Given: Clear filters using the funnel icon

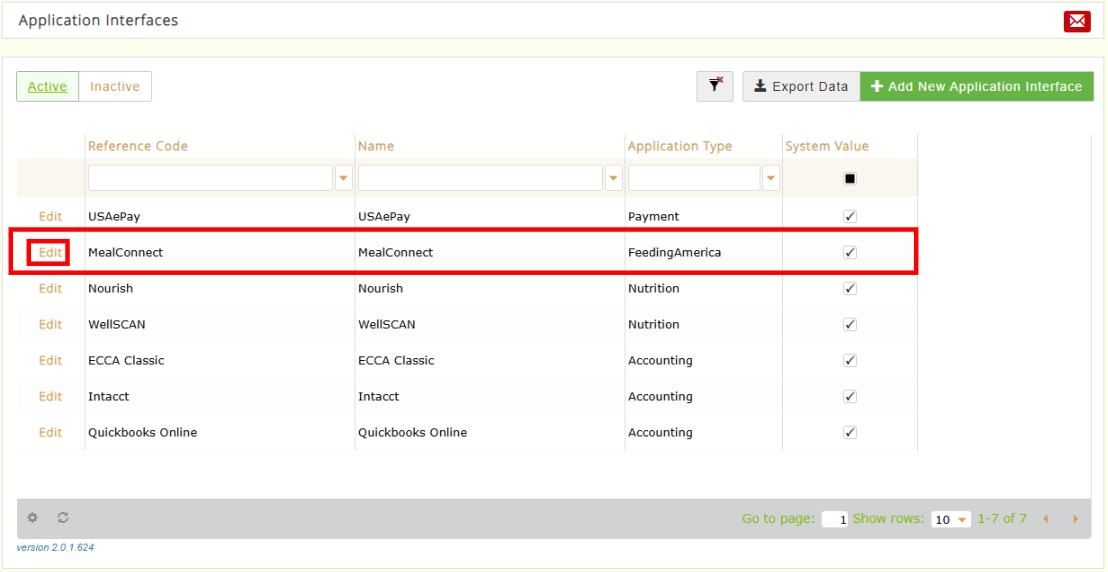Looking at the screenshot, I should point(715,86).
